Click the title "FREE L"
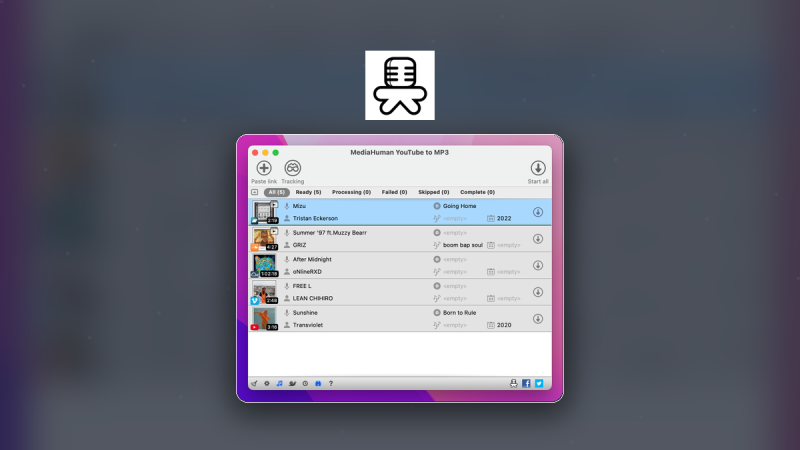This screenshot has height=450, width=800. [x=302, y=286]
